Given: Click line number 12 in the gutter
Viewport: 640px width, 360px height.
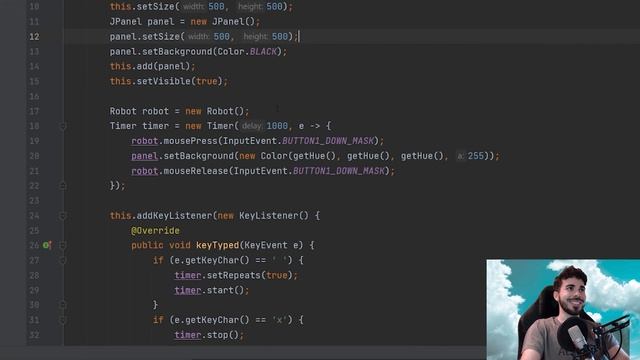Looking at the screenshot, I should pyautogui.click(x=34, y=37).
